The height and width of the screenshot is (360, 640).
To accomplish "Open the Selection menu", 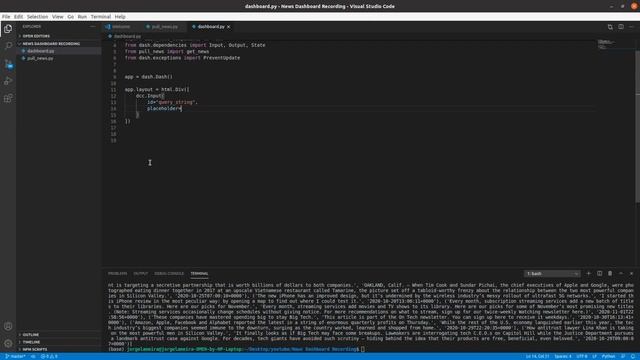I will tap(38, 17).
